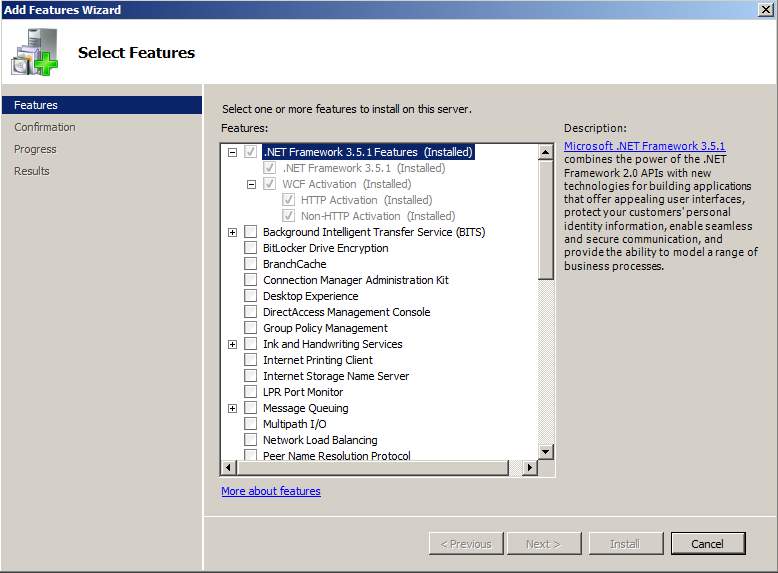Collapse the .NET Framework 3.5.1 Features node
The width and height of the screenshot is (778, 573).
232,152
